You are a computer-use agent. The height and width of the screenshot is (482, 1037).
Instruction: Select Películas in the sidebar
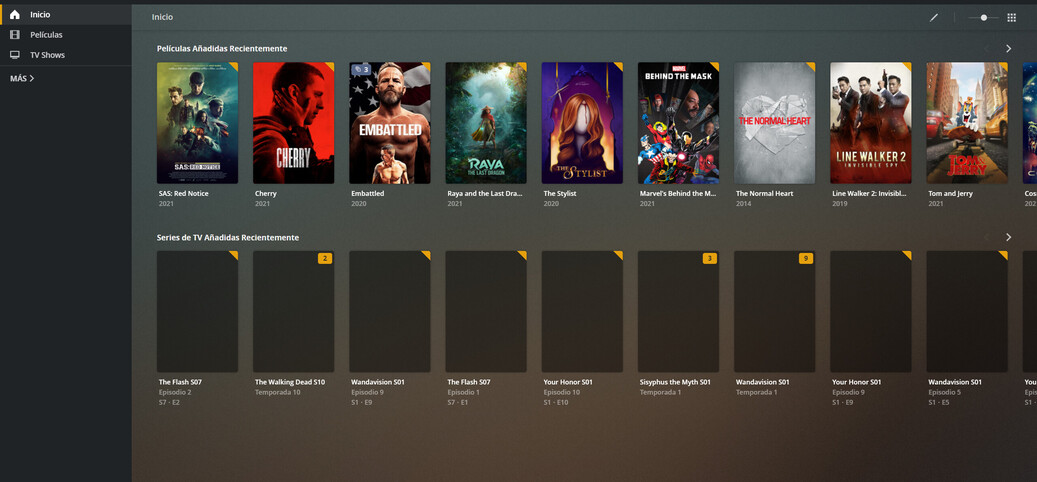point(65,34)
